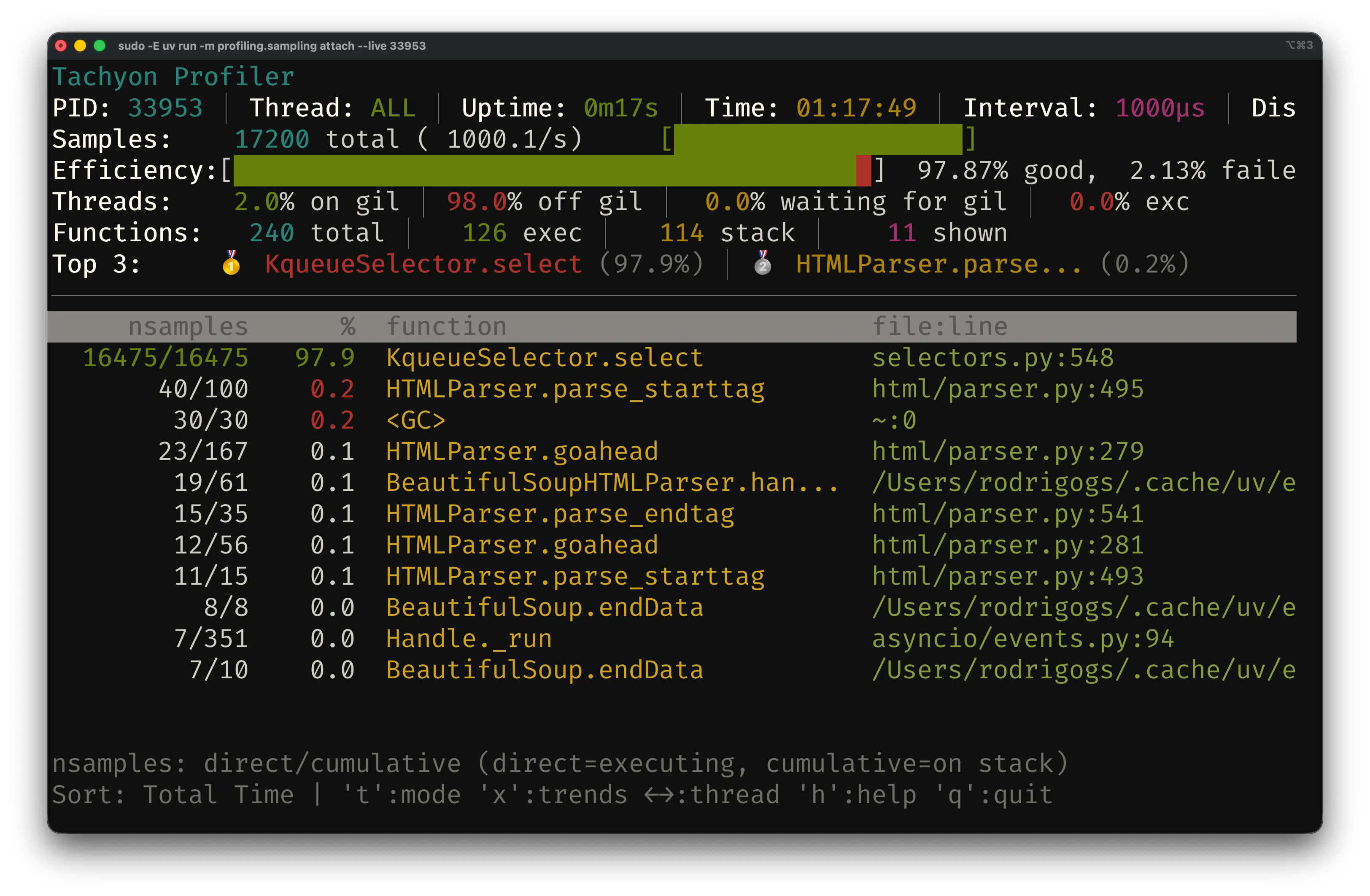Click the nsamples column header
Image resolution: width=1370 pixels, height=896 pixels.
click(x=188, y=327)
